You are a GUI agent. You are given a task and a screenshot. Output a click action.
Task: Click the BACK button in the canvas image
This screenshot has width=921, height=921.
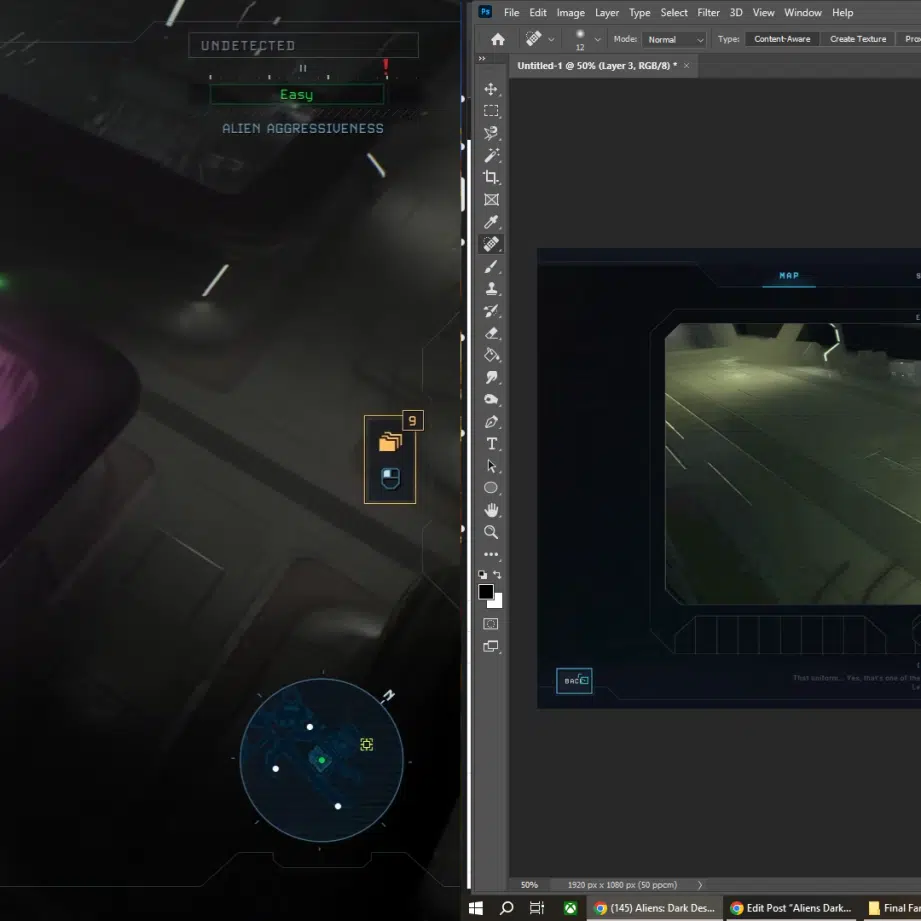(574, 681)
